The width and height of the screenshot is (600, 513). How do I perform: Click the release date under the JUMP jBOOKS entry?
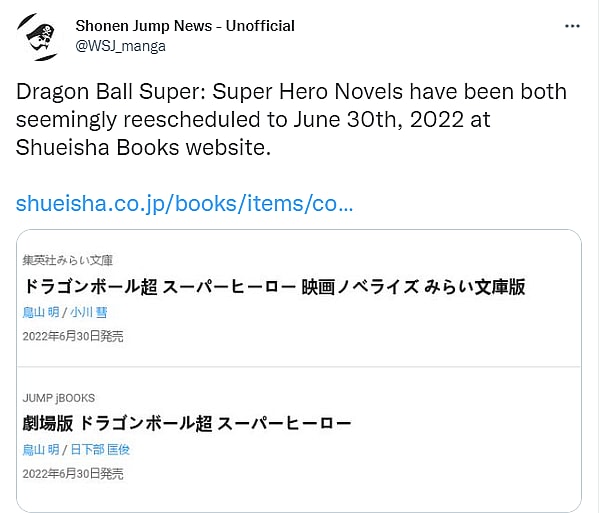pos(73,474)
